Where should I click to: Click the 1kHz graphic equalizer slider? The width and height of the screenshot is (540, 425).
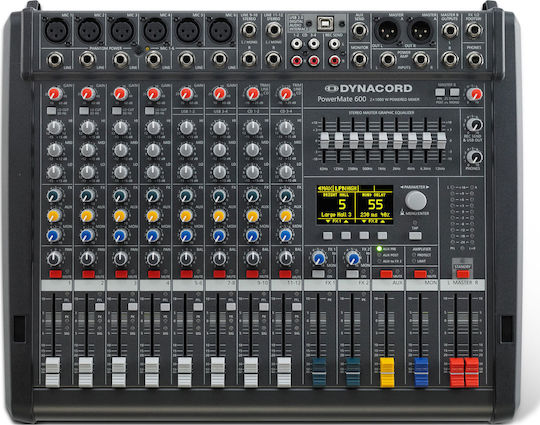click(383, 140)
